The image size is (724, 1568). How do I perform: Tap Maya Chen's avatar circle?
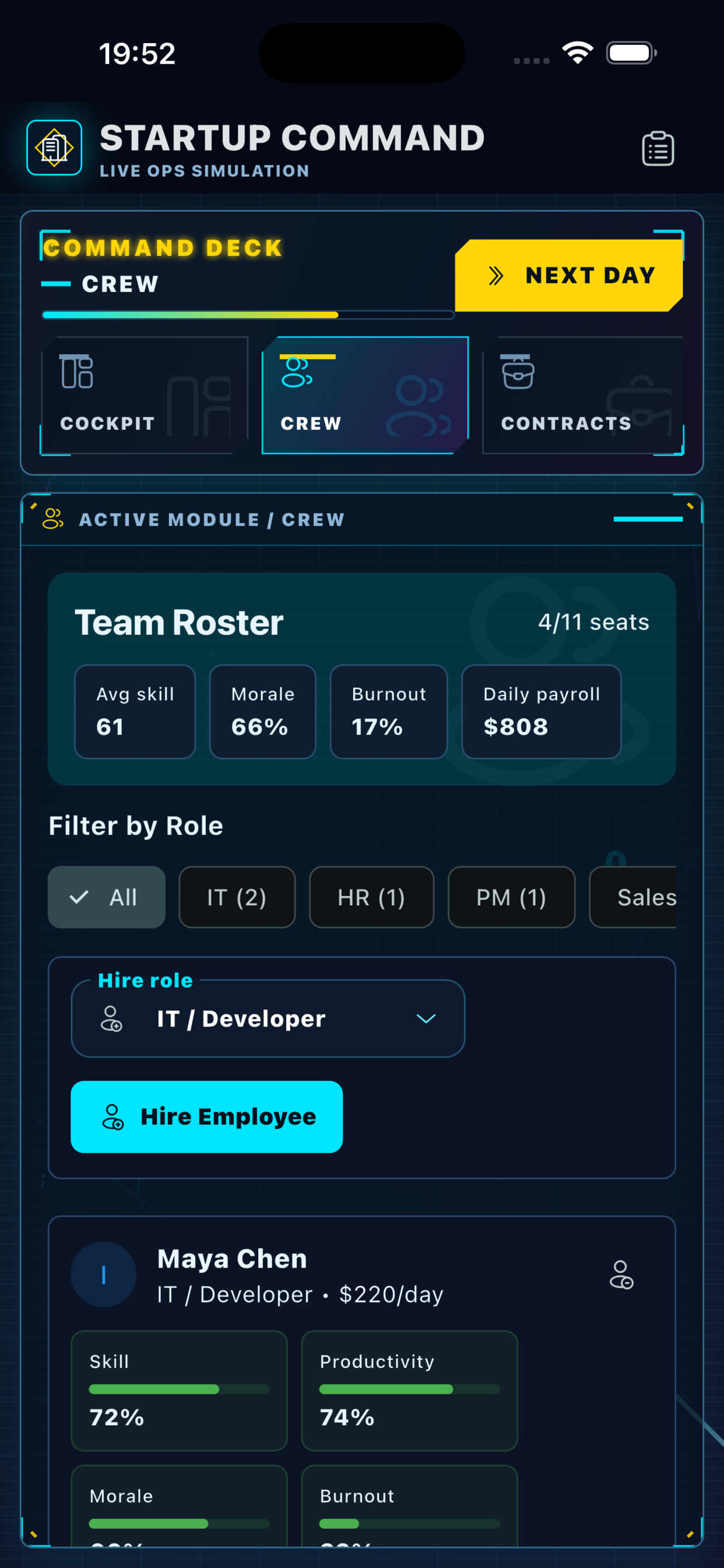pyautogui.click(x=103, y=1275)
